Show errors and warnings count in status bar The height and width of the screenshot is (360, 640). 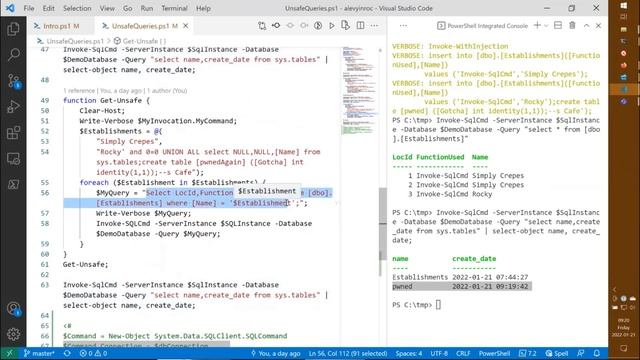tap(93, 353)
